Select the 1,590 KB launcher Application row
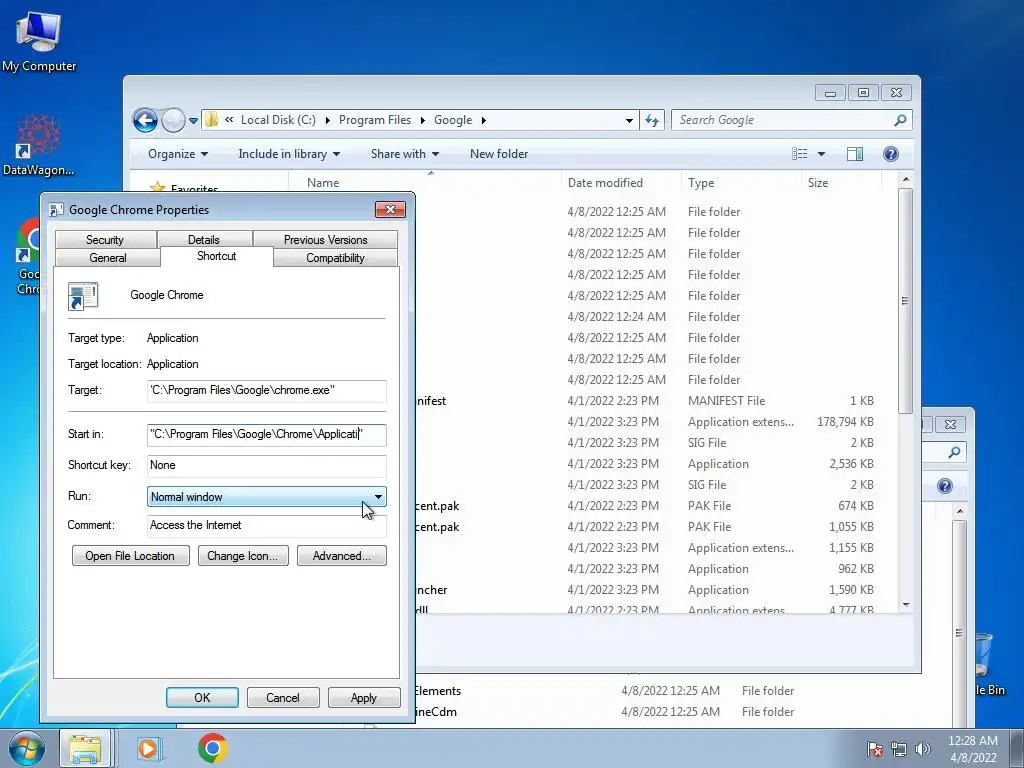Viewport: 1024px width, 768px height. [x=653, y=590]
